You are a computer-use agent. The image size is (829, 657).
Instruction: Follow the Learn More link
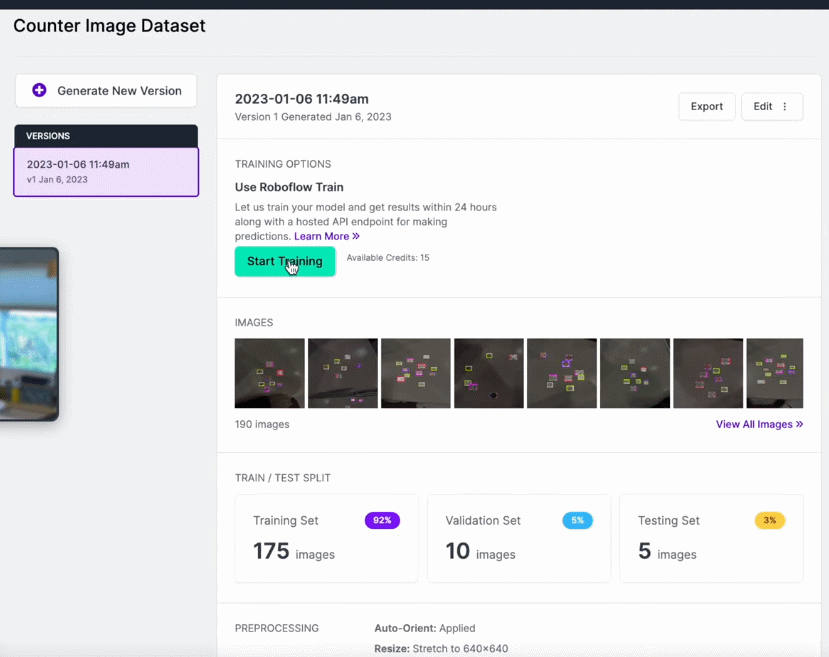[327, 236]
